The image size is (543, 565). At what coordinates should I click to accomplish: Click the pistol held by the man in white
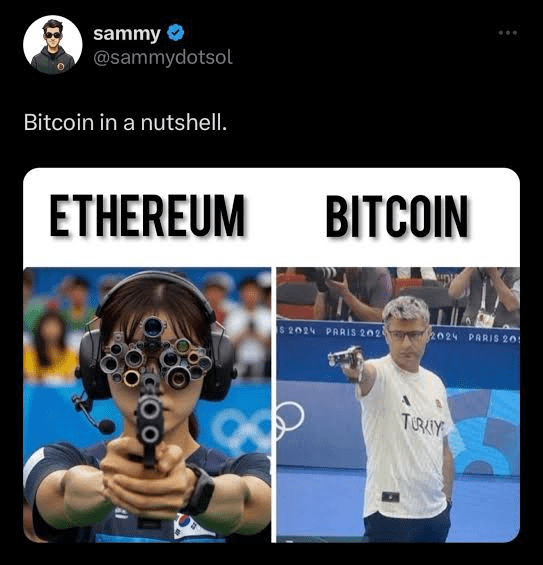pos(345,359)
